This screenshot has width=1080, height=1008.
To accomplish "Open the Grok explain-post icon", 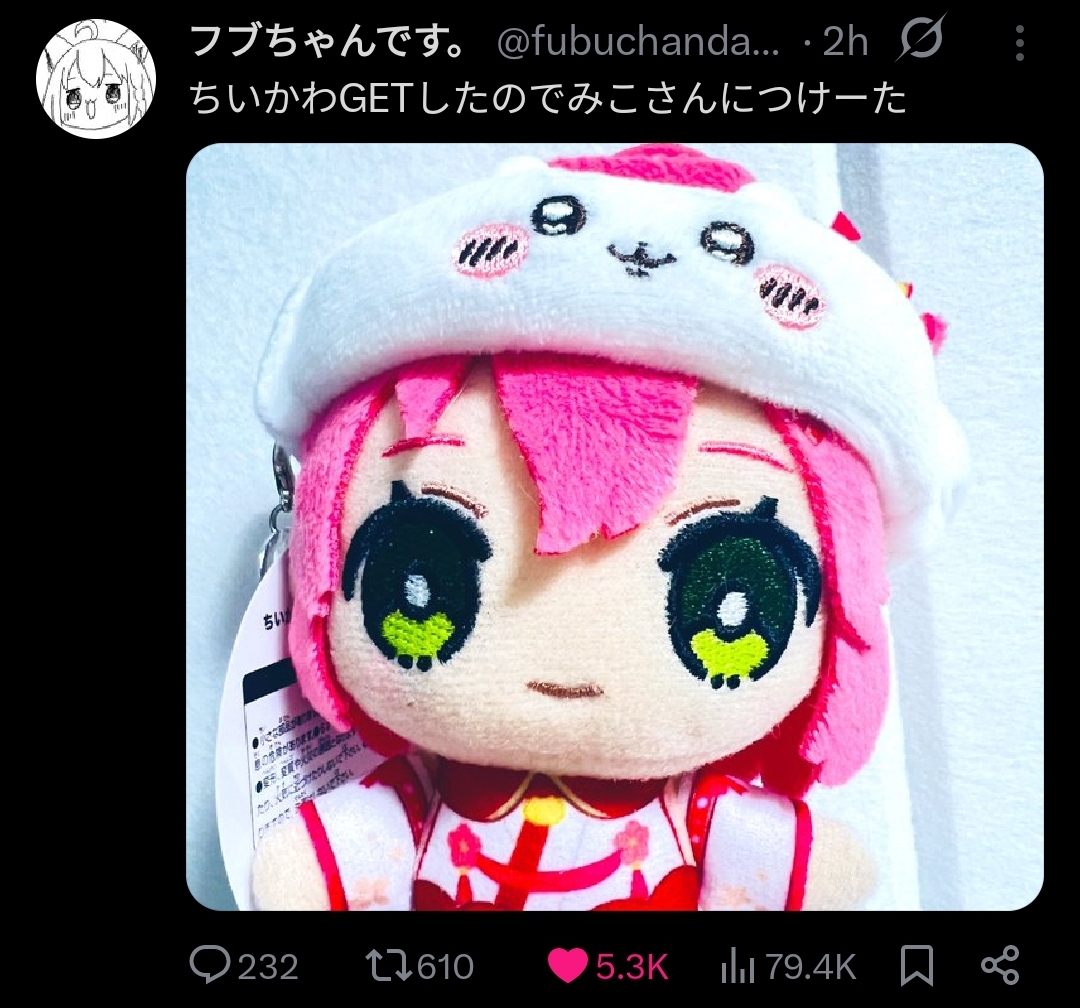I will pyautogui.click(x=920, y=41).
